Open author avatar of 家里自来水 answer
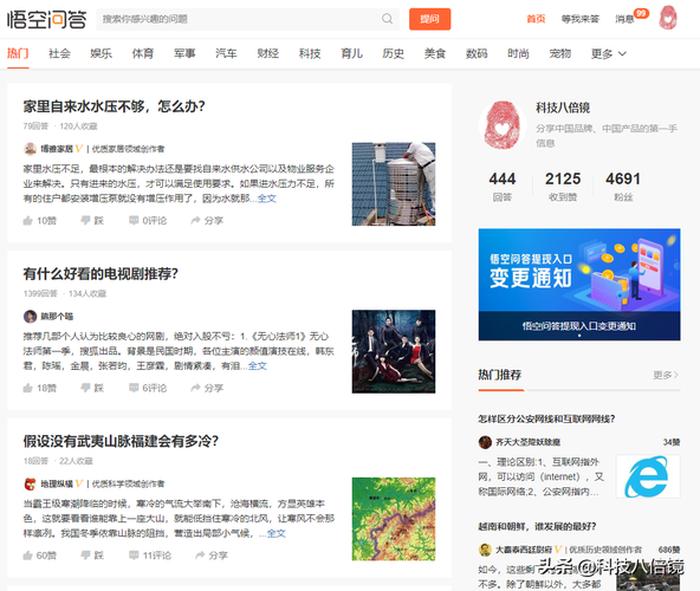 [x=30, y=149]
